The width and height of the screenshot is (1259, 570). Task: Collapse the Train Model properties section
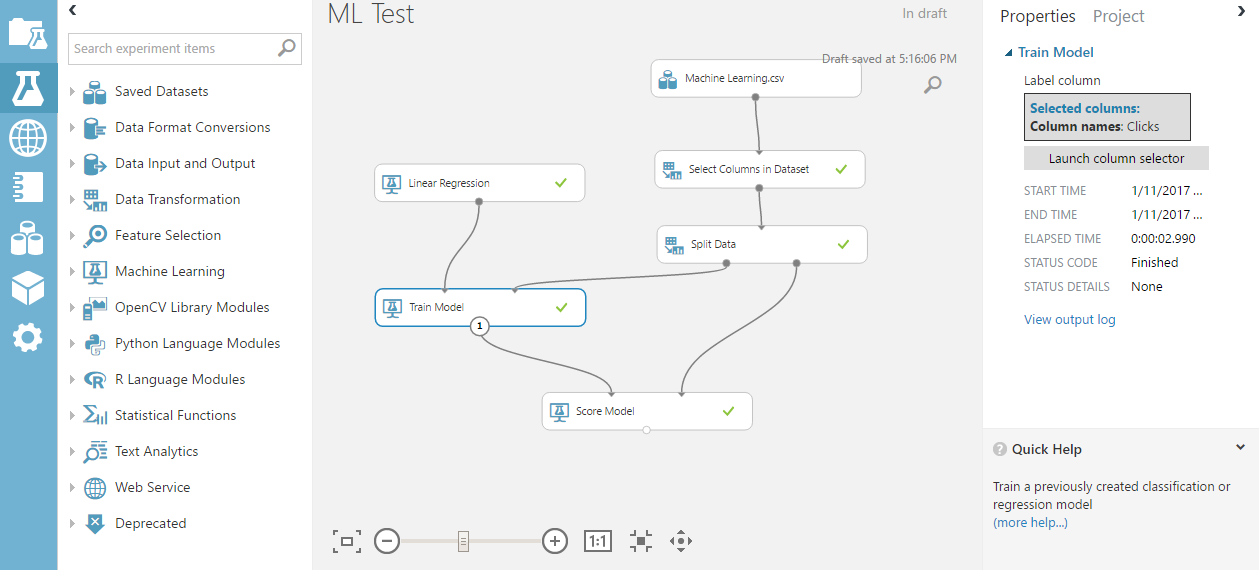(x=1009, y=53)
